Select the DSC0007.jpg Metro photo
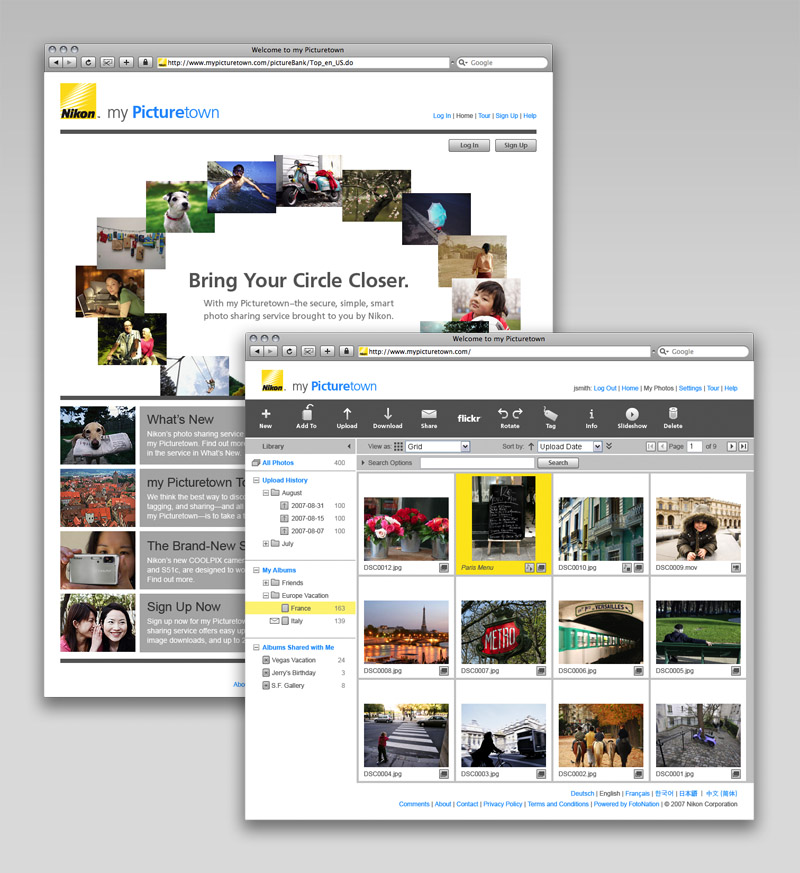 503,632
